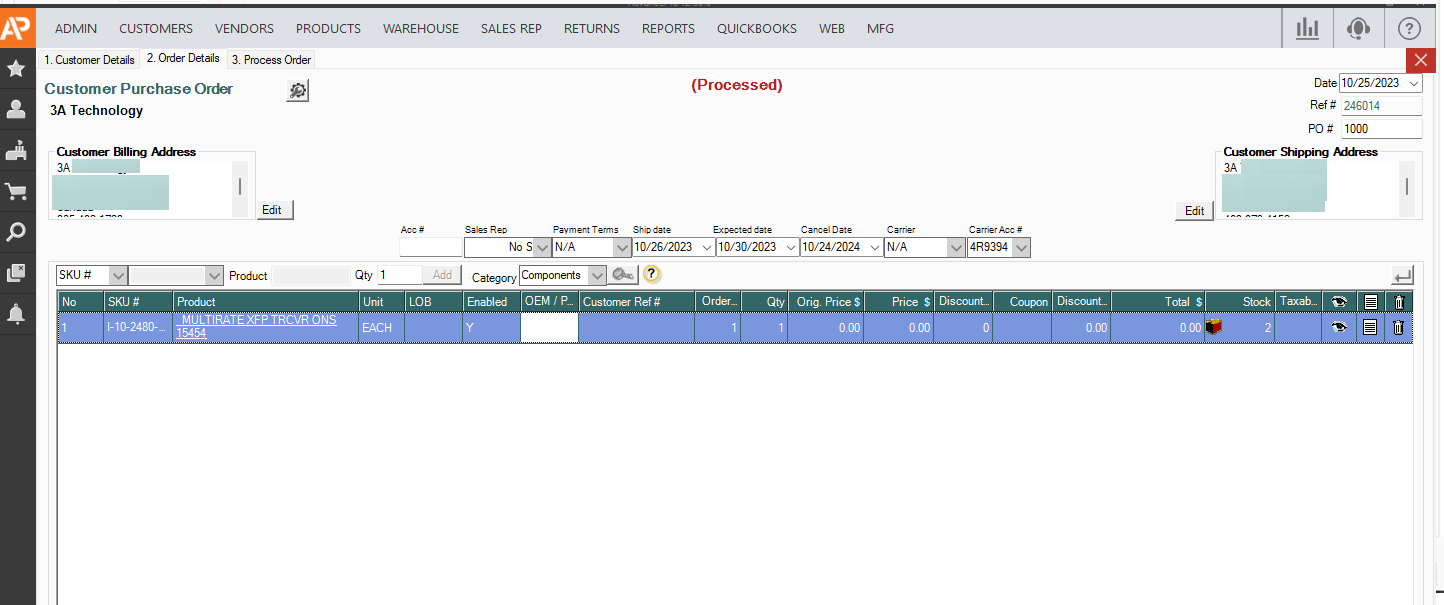Open the search magnifier in sidebar
The image size is (1444, 605).
point(16,232)
